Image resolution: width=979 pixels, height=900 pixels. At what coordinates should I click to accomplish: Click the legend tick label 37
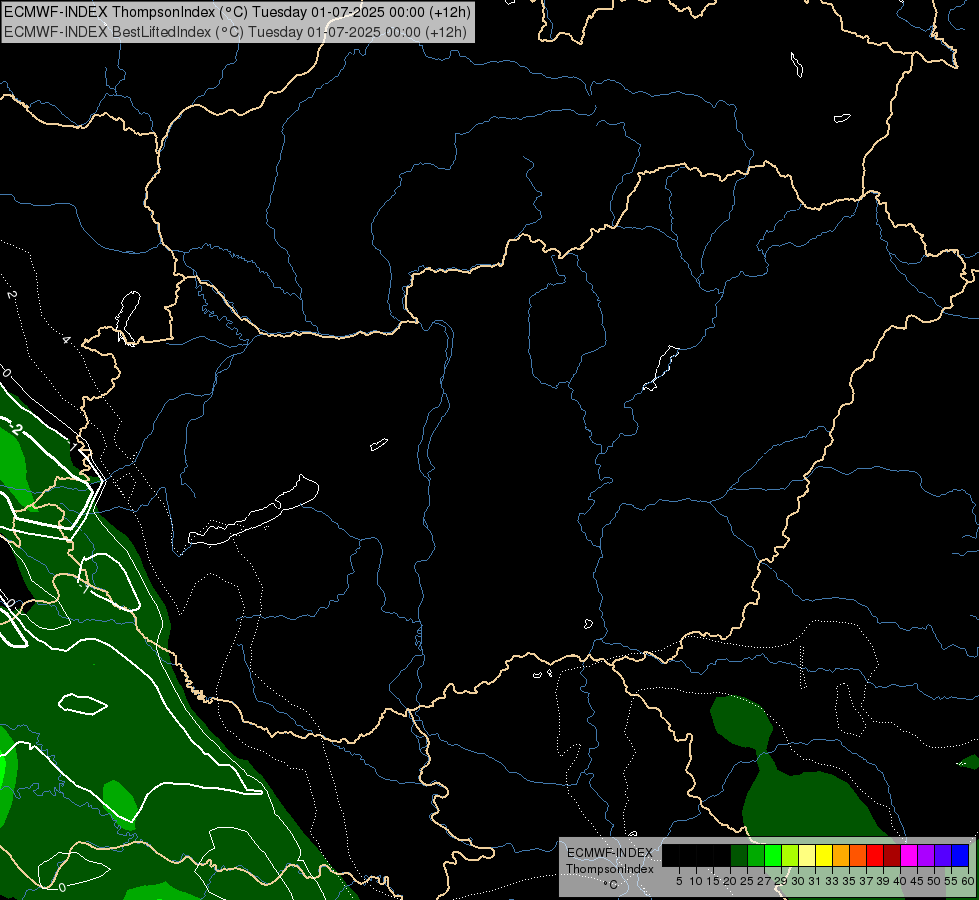click(x=866, y=881)
